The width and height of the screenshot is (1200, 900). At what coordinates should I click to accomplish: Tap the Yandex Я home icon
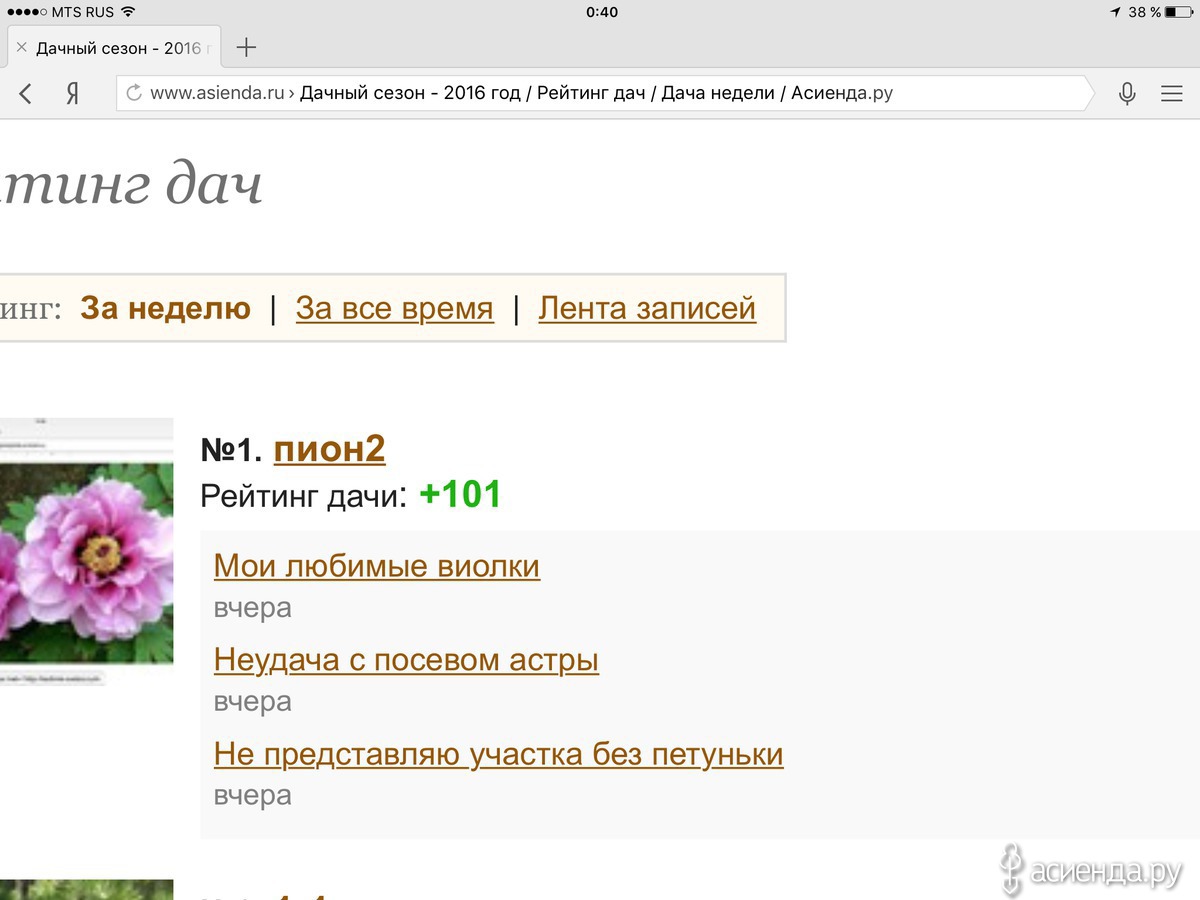(72, 94)
